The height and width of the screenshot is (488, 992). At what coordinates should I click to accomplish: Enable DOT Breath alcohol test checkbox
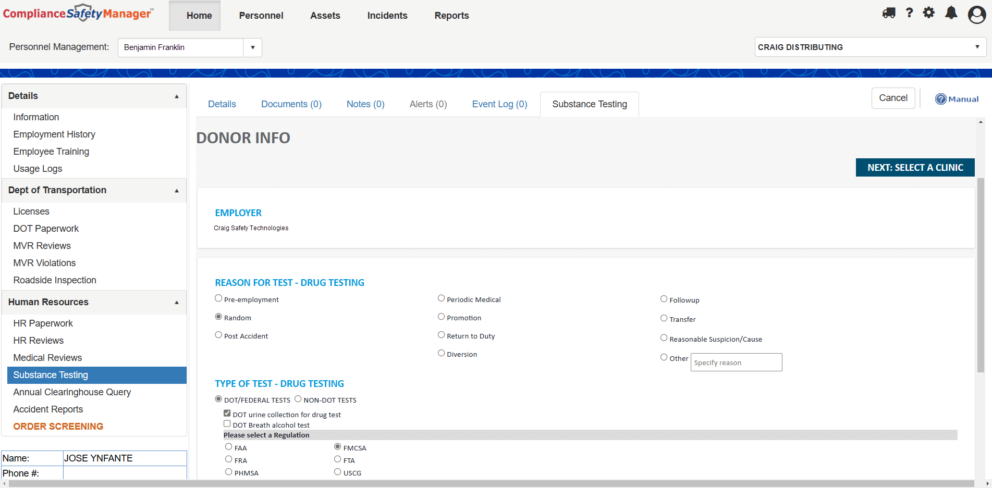[x=227, y=424]
